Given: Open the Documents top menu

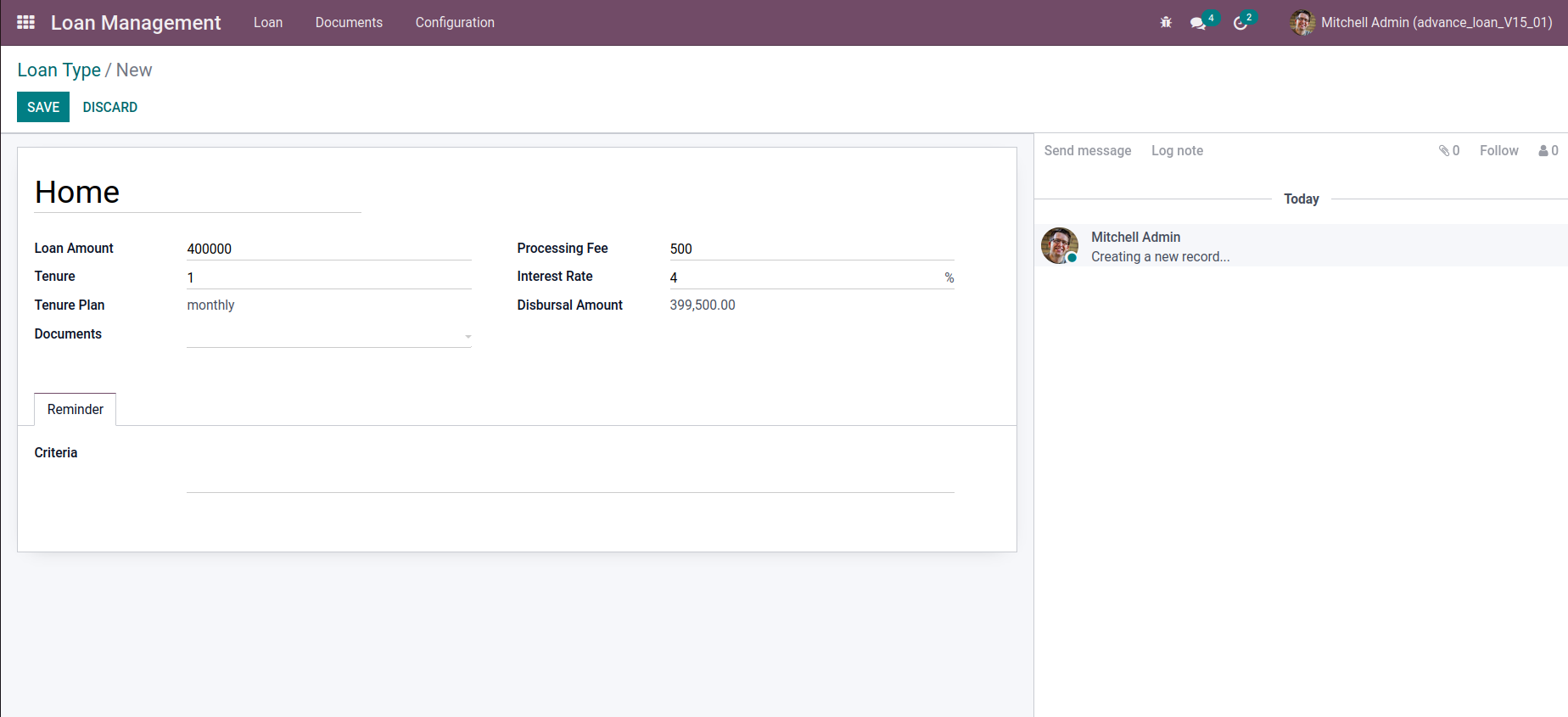Looking at the screenshot, I should point(349,23).
